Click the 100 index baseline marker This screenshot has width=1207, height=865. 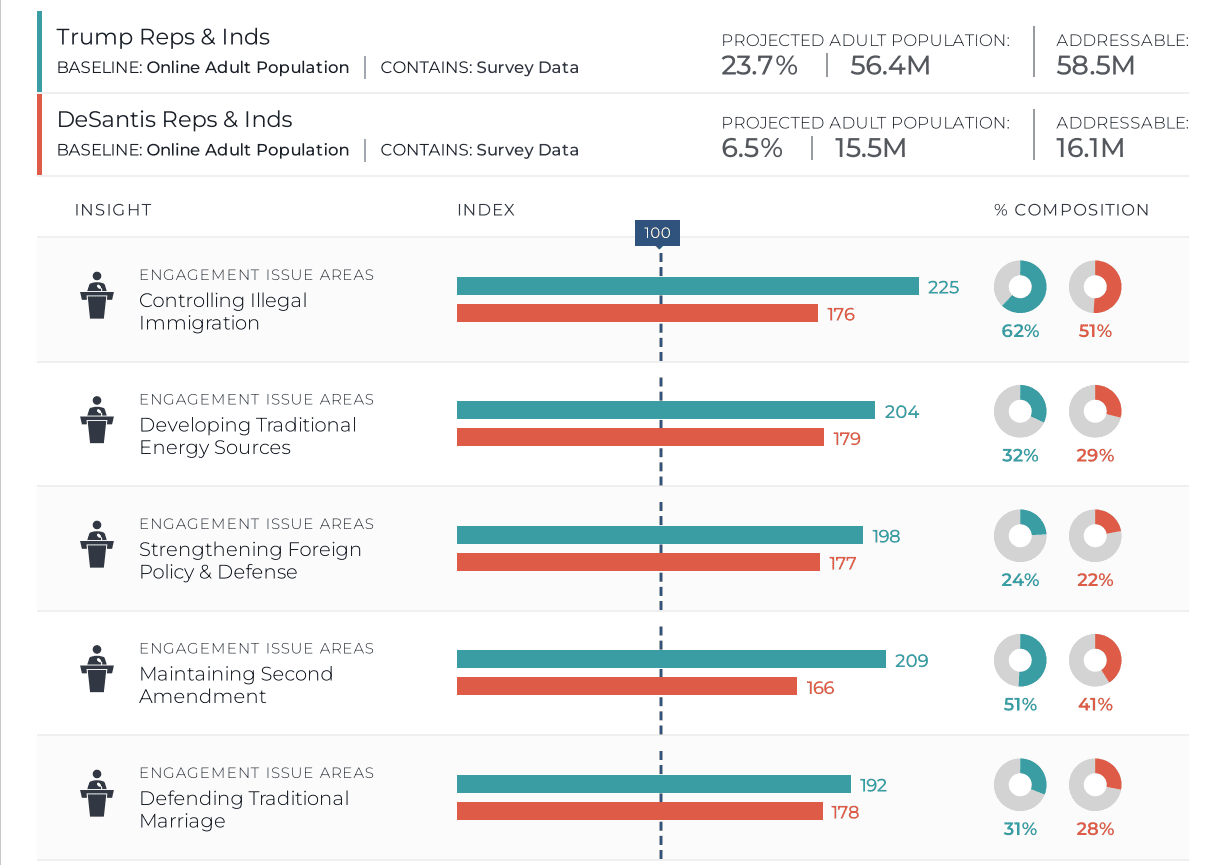pos(658,233)
